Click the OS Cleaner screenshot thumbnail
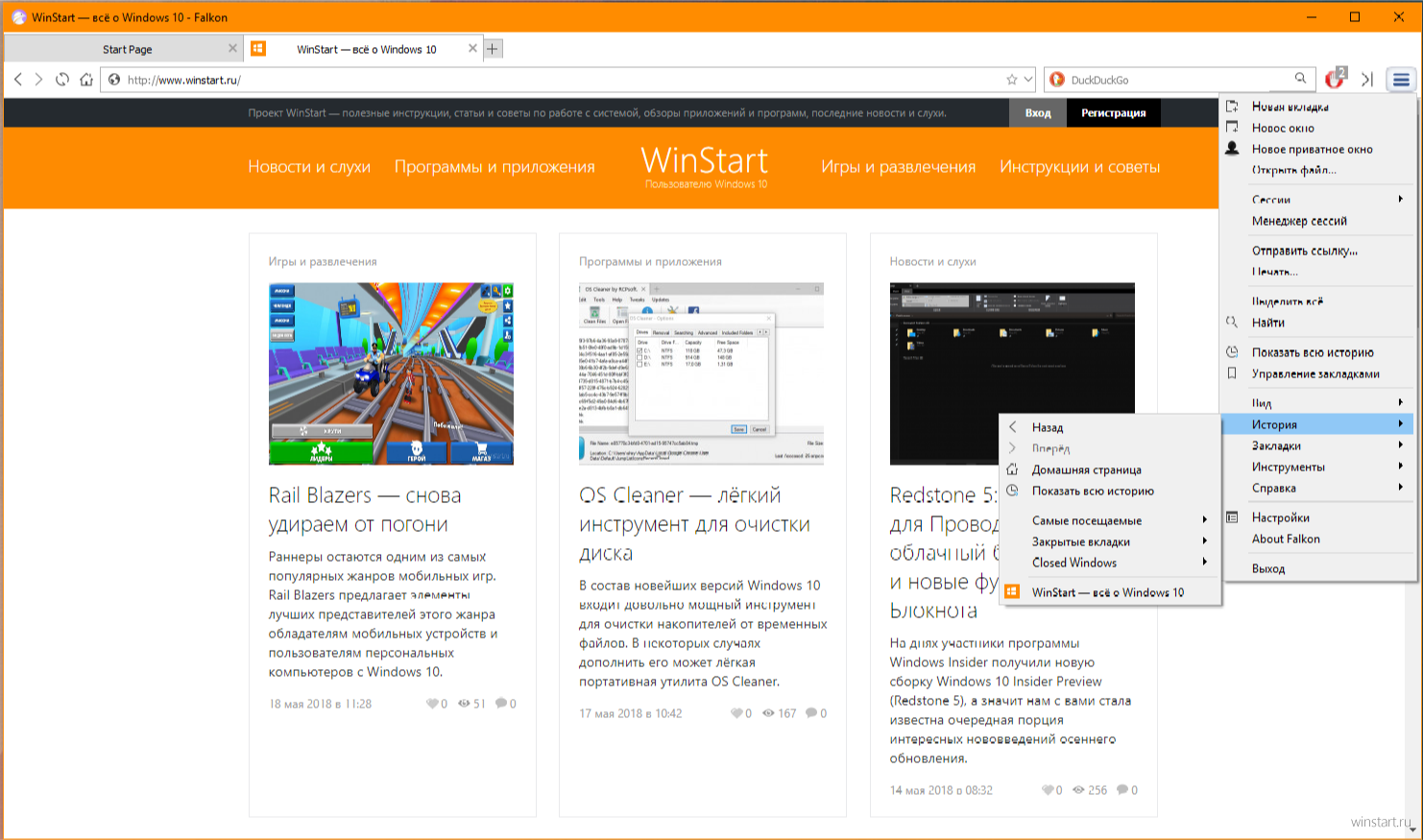 [x=701, y=373]
